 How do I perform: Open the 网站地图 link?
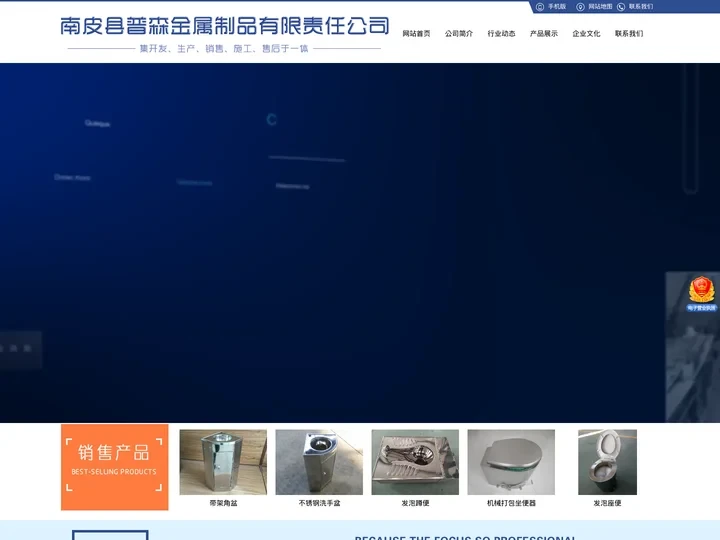[600, 6]
